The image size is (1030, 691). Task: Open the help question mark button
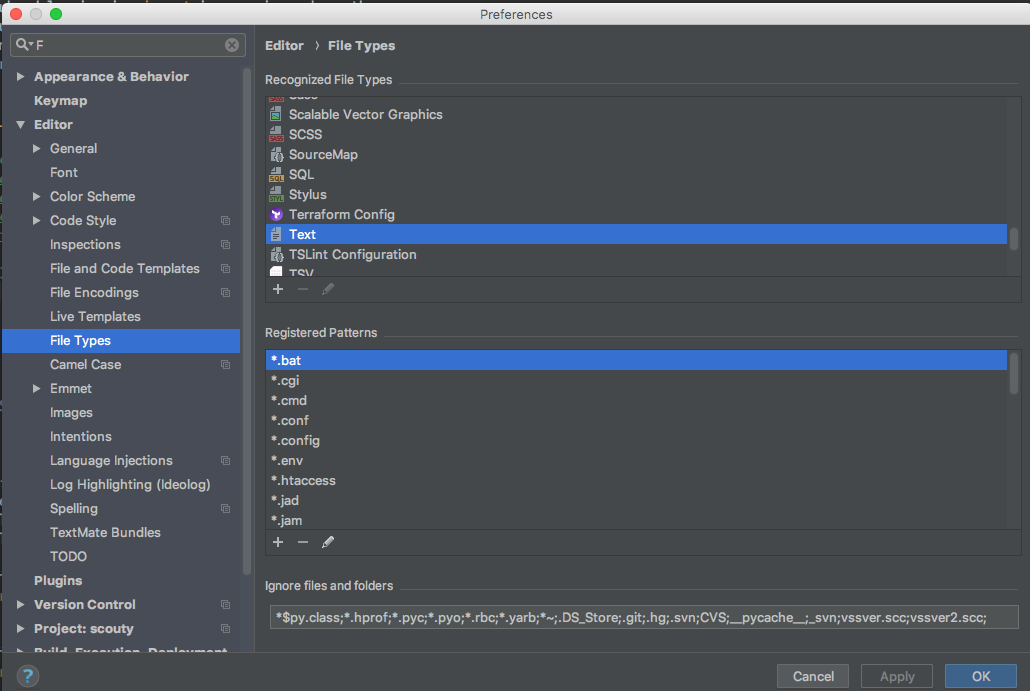click(27, 676)
